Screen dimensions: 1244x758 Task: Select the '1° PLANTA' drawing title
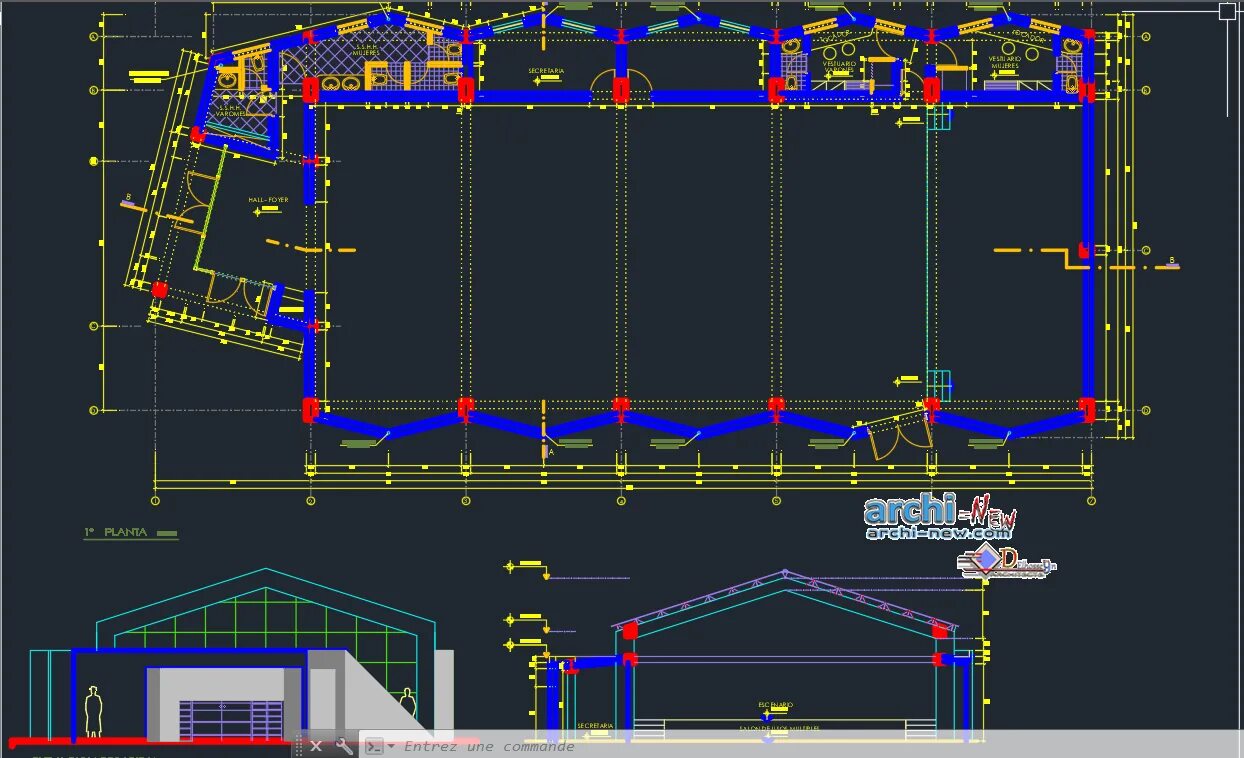tap(115, 532)
